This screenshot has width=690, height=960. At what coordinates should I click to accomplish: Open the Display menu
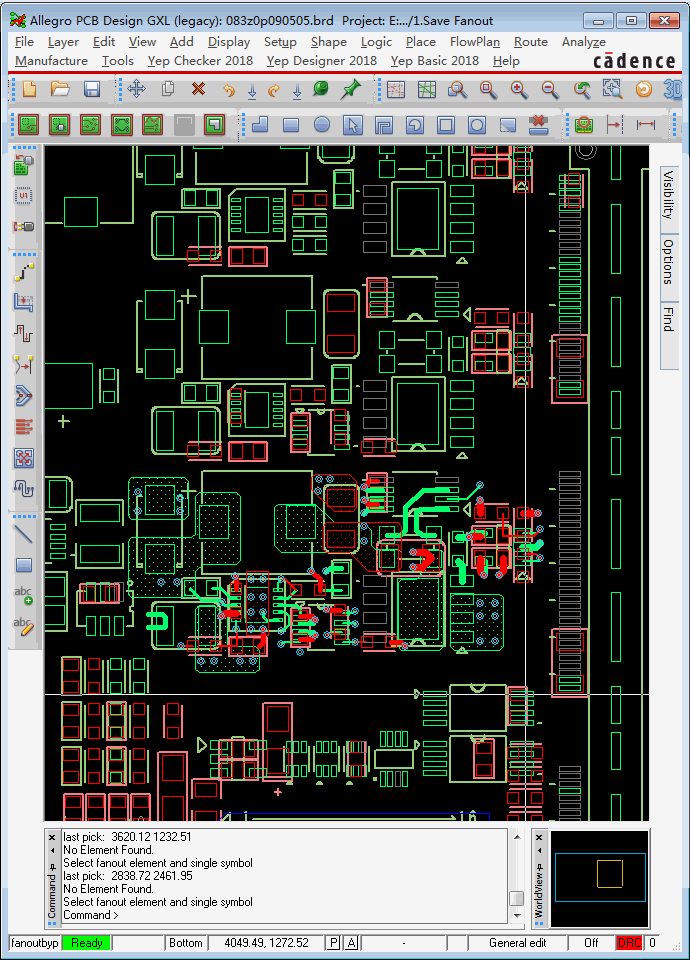[x=229, y=42]
